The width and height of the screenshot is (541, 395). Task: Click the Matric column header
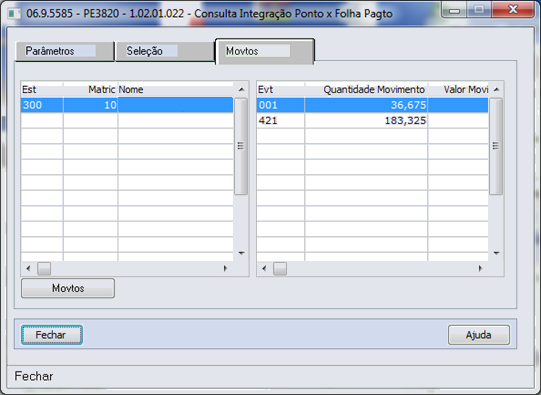tap(91, 89)
